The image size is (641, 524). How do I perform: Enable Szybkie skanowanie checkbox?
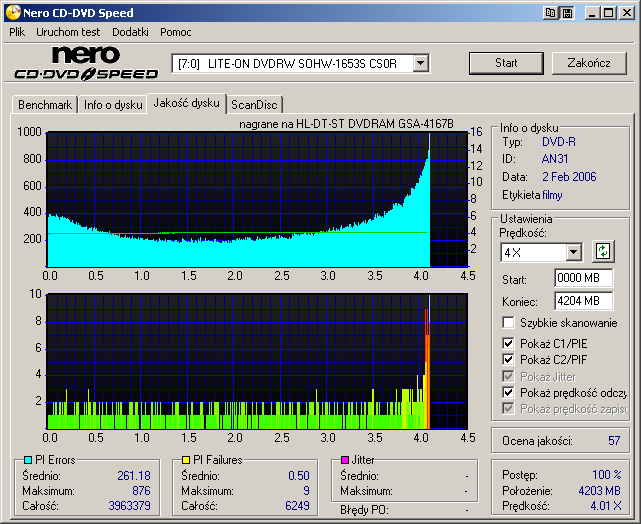pos(508,322)
